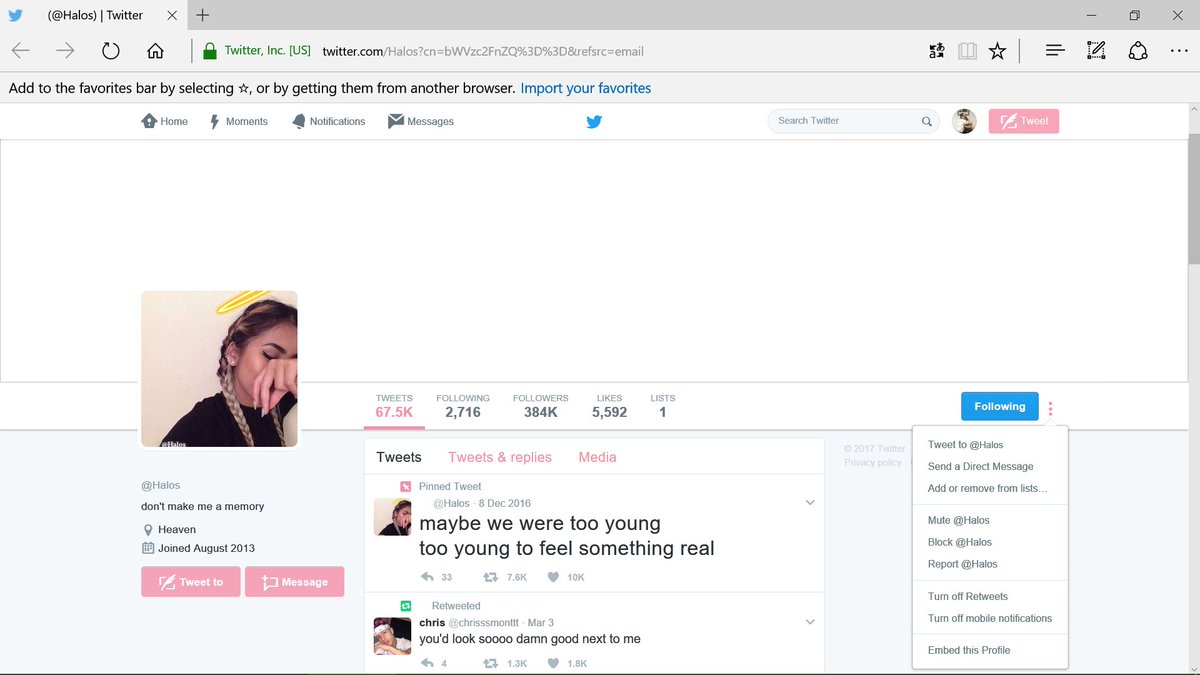Open the browser home page icon

pos(155,51)
